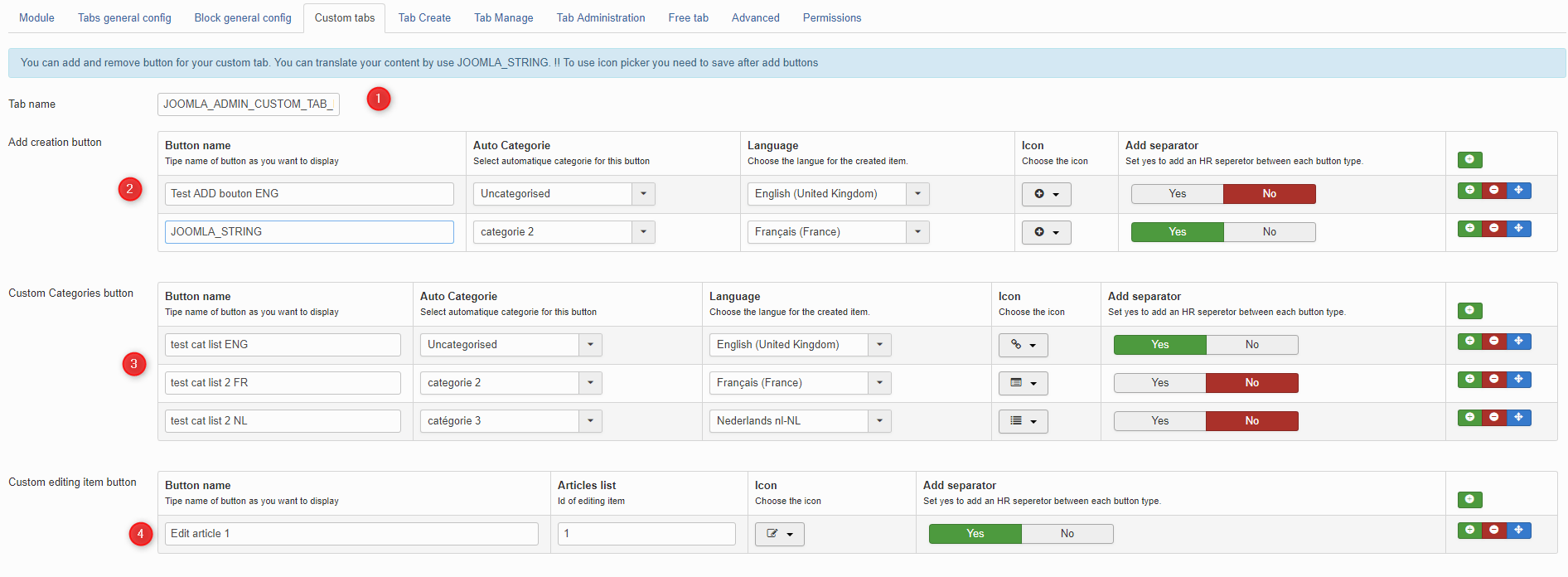Set separator to No for 'Edit article 1'

(1067, 534)
